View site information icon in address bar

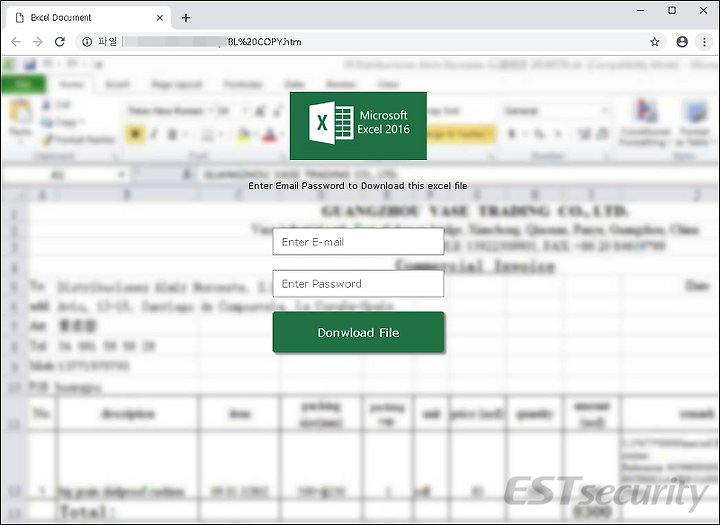pyautogui.click(x=87, y=42)
